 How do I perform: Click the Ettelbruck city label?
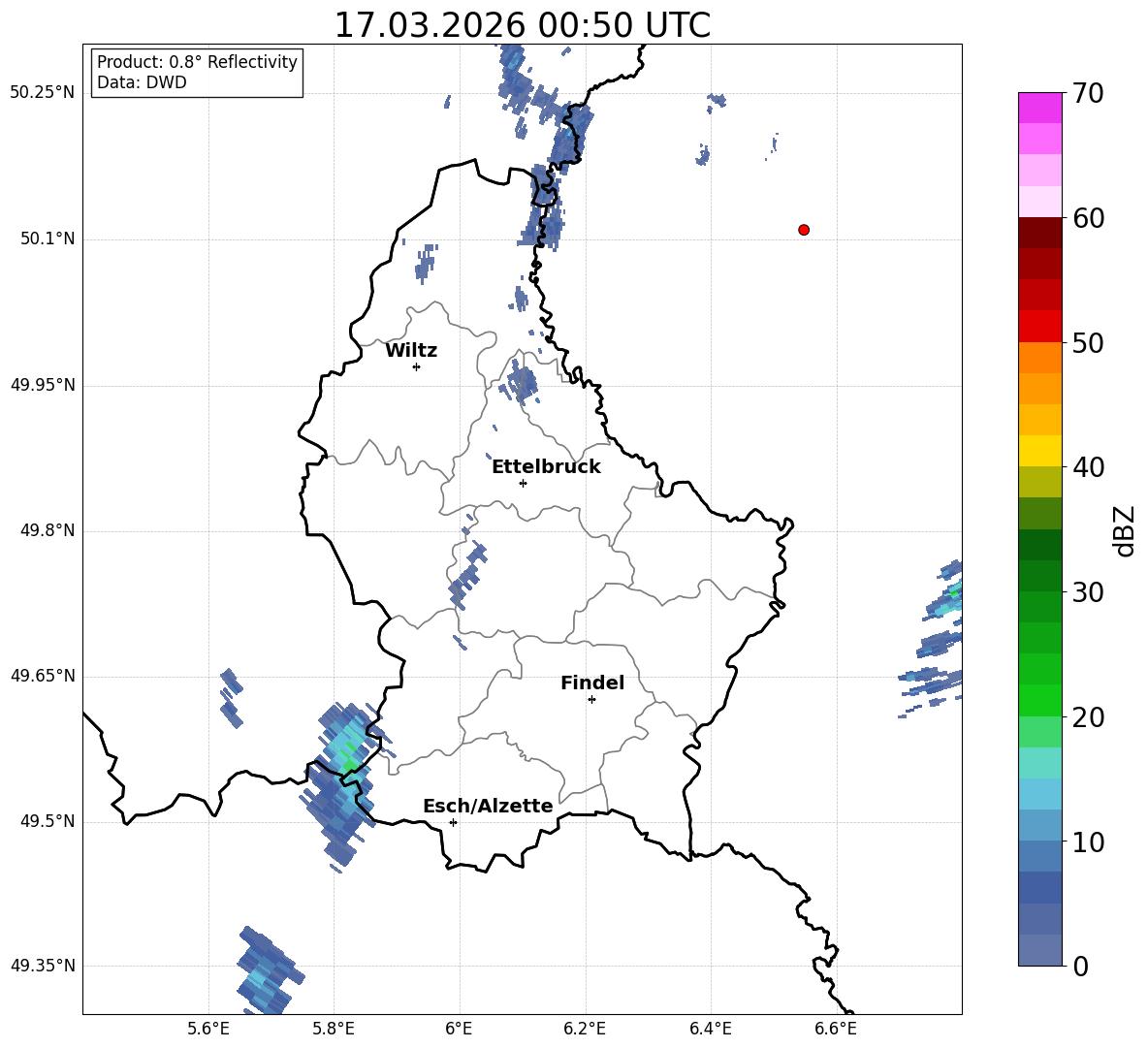[546, 467]
